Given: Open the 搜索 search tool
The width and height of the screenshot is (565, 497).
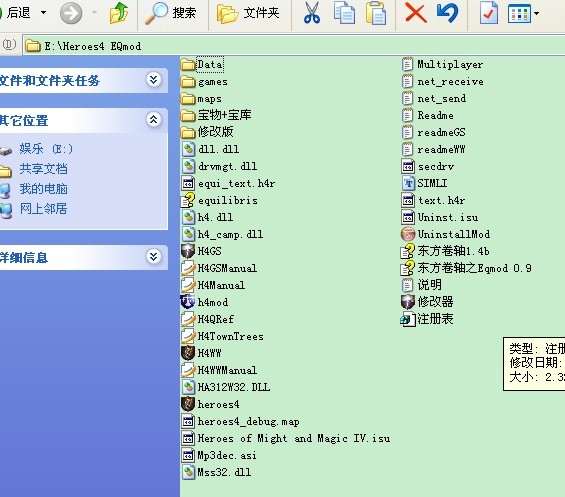Looking at the screenshot, I should [170, 13].
